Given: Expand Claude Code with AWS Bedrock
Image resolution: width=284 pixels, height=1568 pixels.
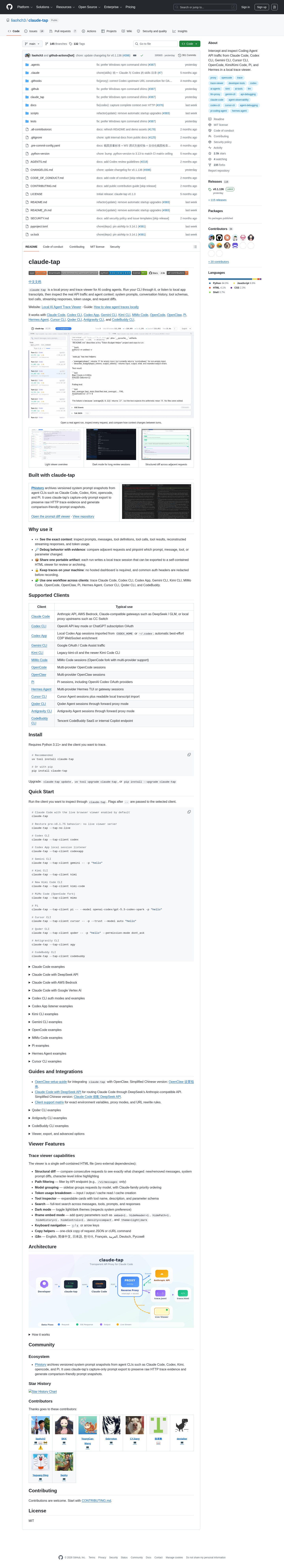Looking at the screenshot, I should point(53,982).
